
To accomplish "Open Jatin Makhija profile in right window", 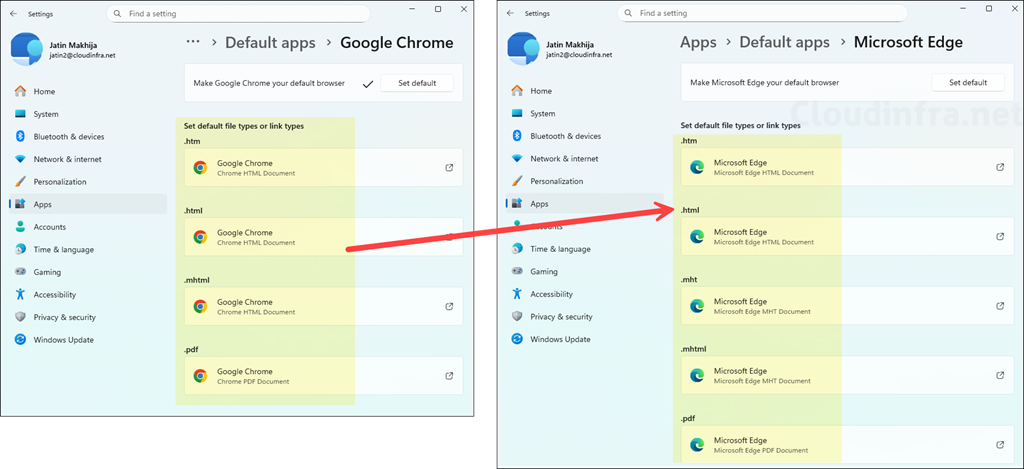I will click(560, 50).
